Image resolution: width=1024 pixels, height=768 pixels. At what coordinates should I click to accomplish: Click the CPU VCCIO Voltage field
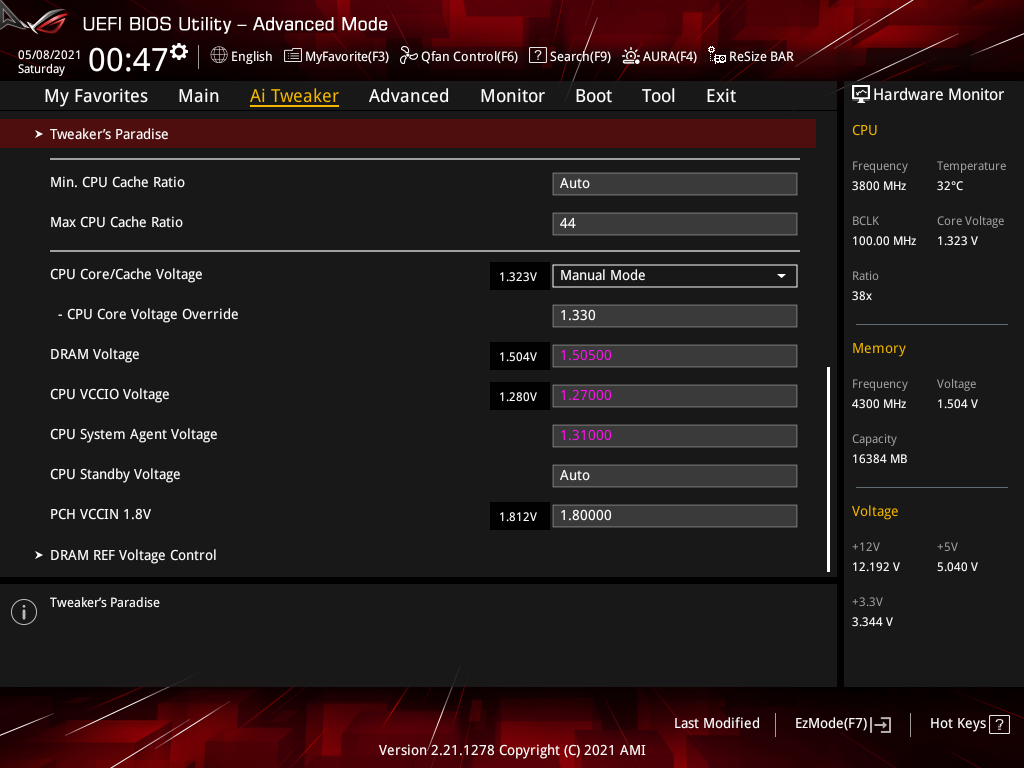point(675,395)
